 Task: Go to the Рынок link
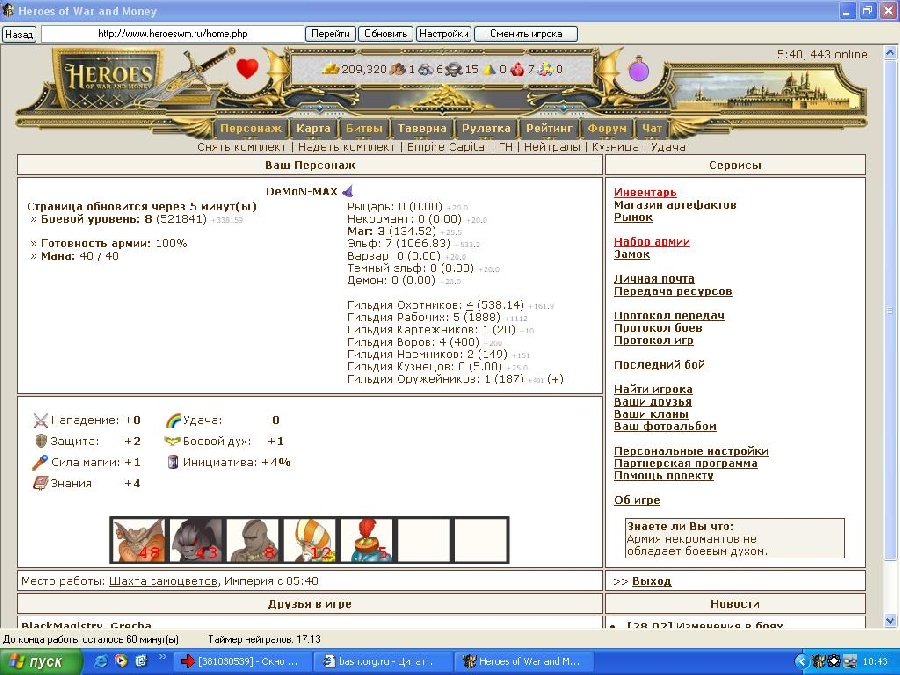[x=633, y=218]
